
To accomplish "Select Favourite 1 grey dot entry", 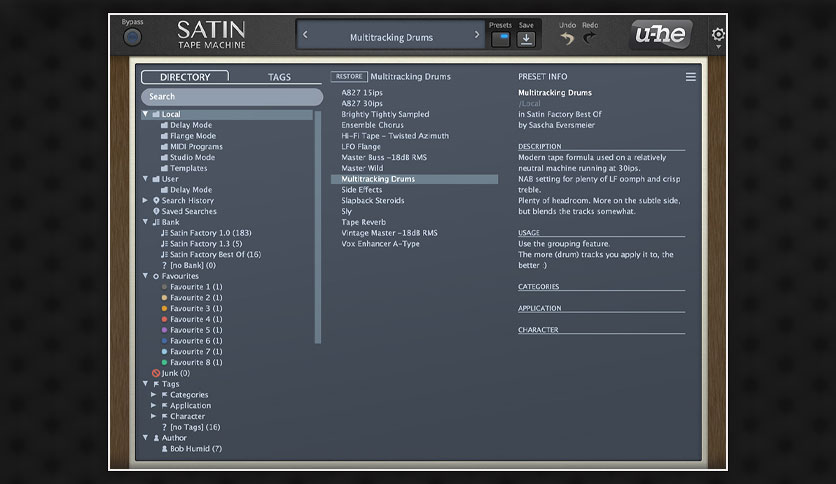I will 191,287.
